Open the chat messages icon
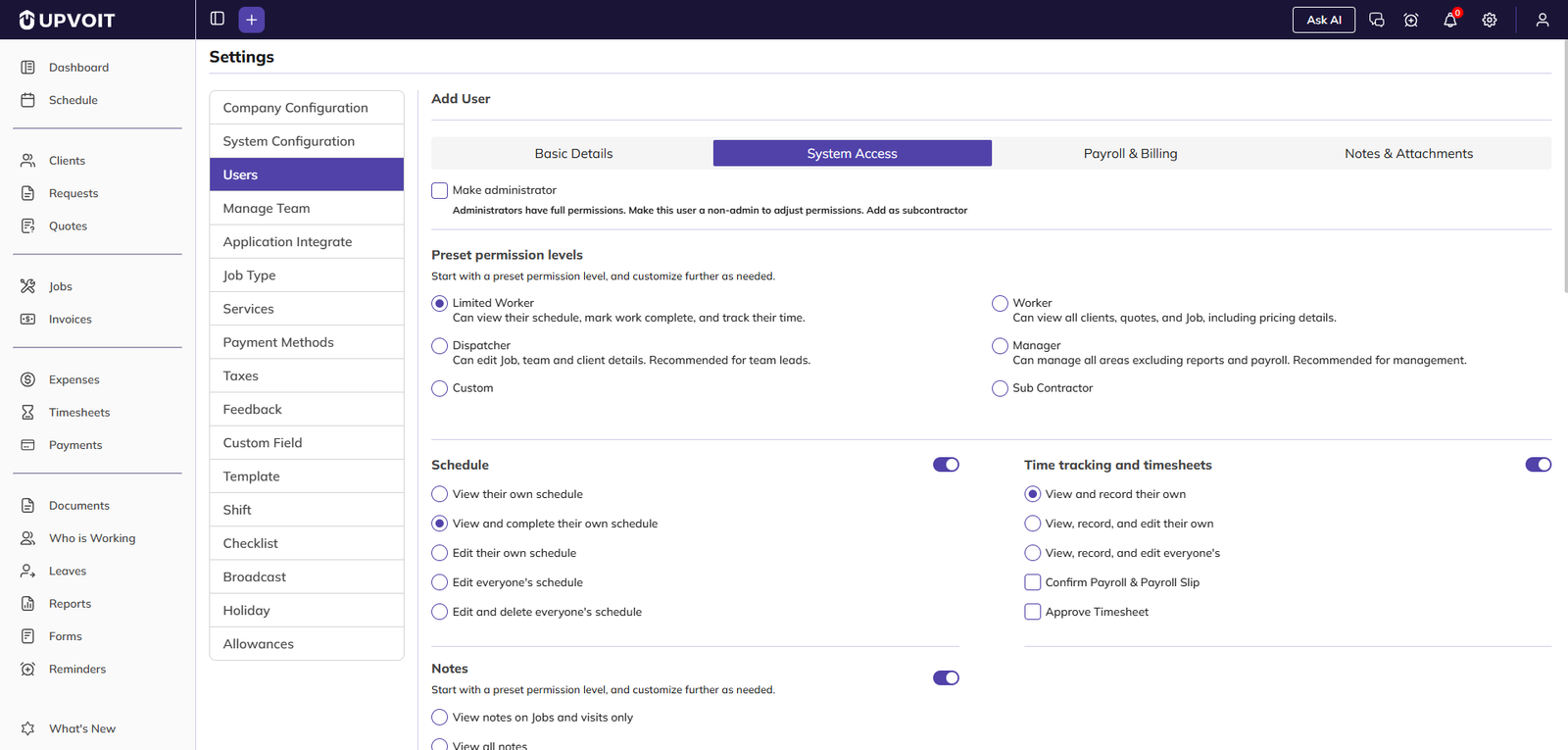The image size is (1568, 750). coord(1376,20)
